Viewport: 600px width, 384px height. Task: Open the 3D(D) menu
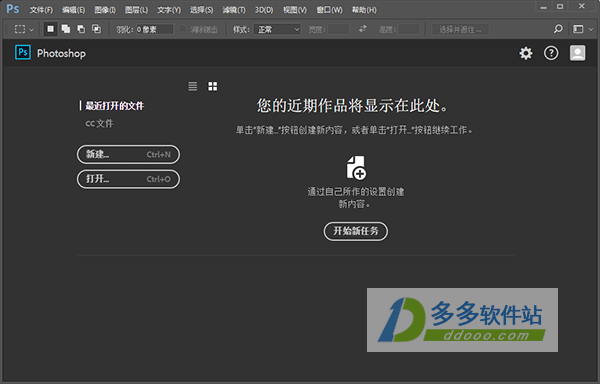pos(264,10)
